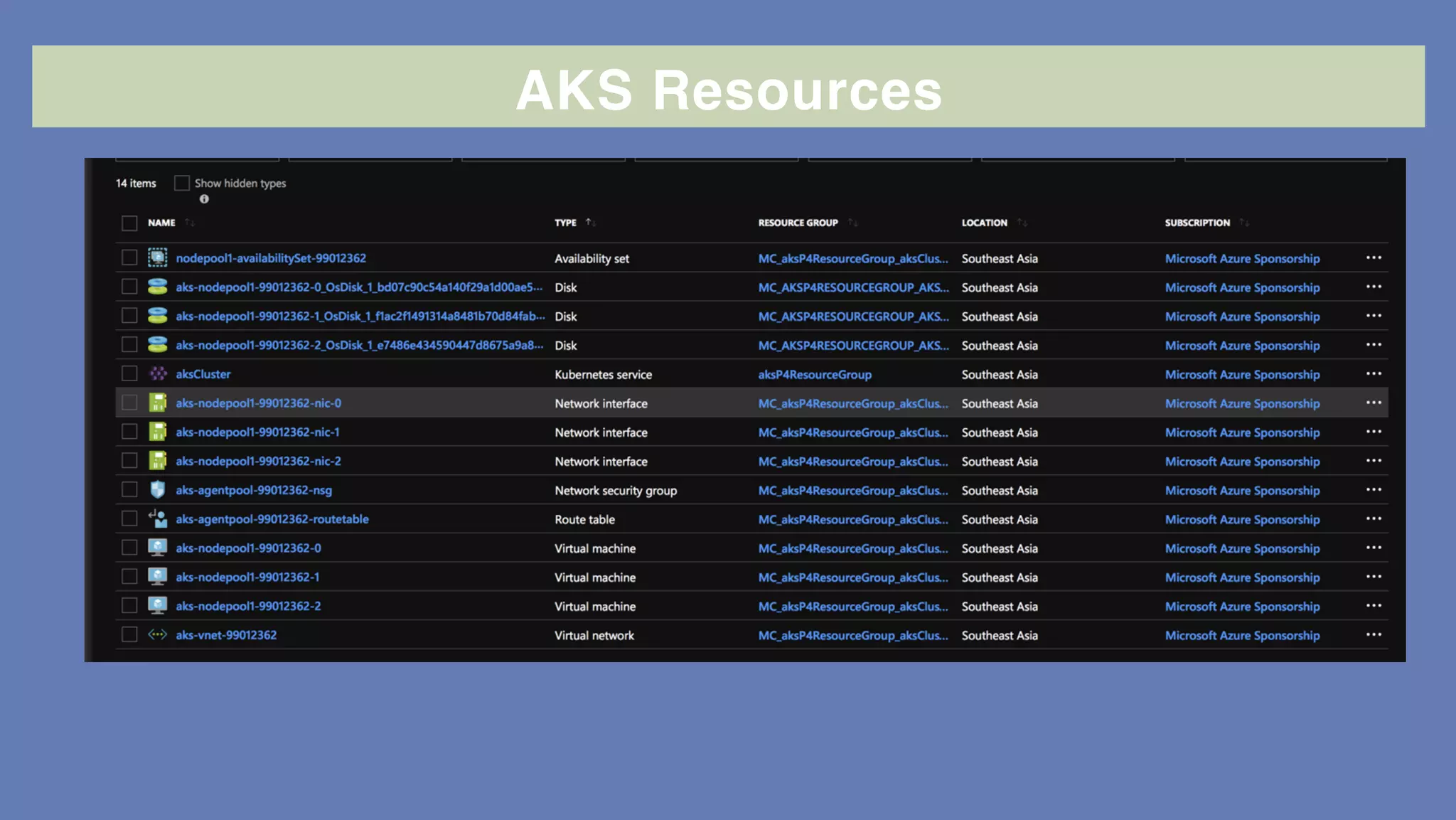Click the 'Kubernetes service' type cell
1456x820 pixels.
coord(603,375)
